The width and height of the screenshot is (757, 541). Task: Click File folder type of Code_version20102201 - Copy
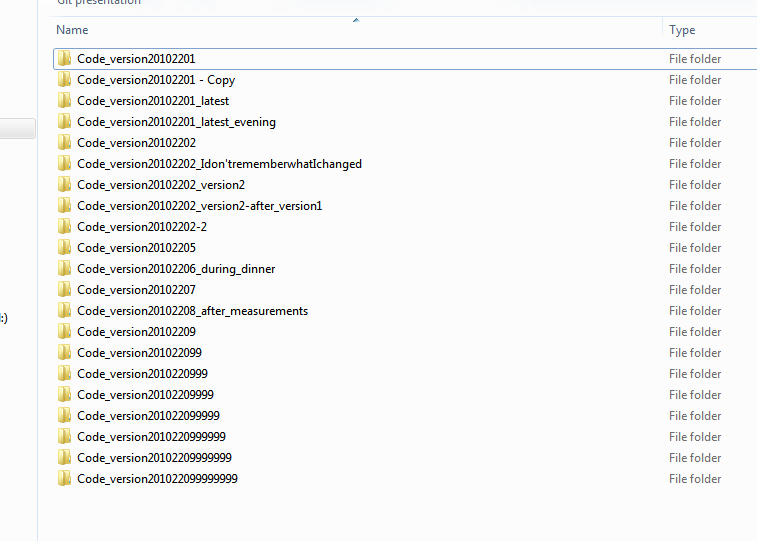(695, 80)
